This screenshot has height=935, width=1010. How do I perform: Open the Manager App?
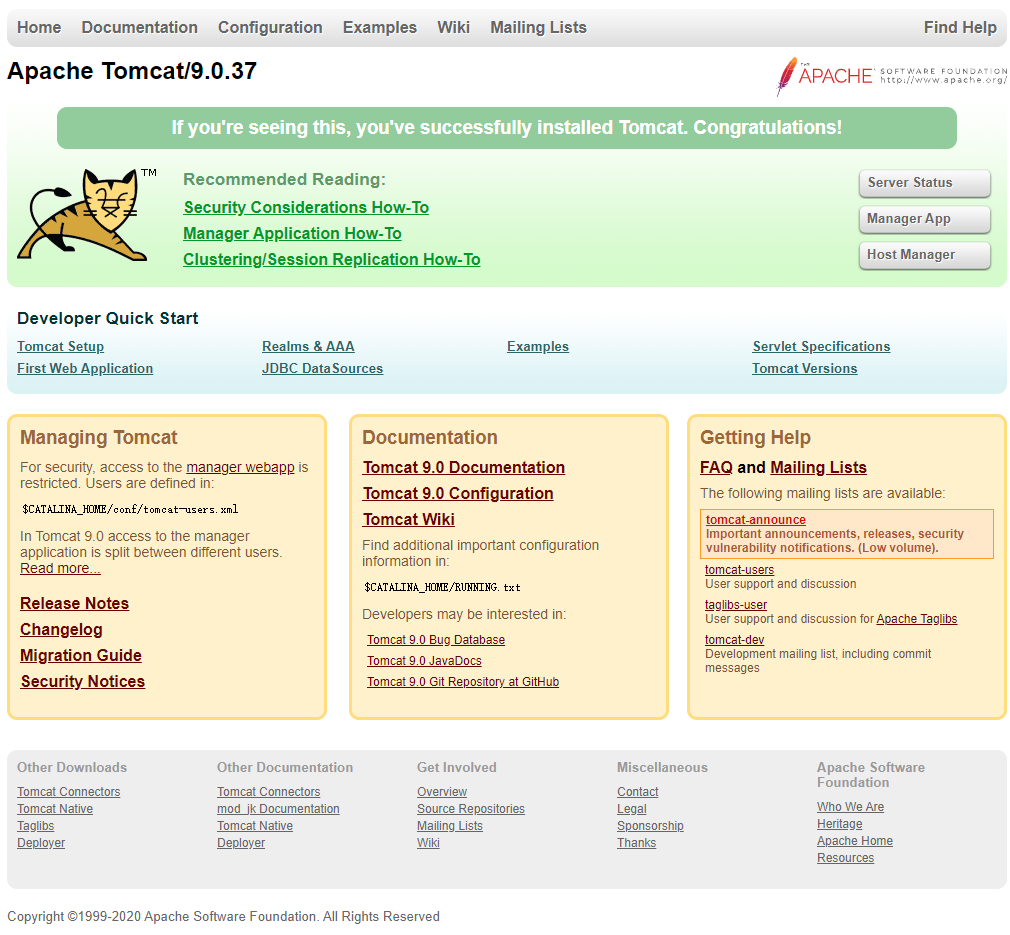(923, 219)
